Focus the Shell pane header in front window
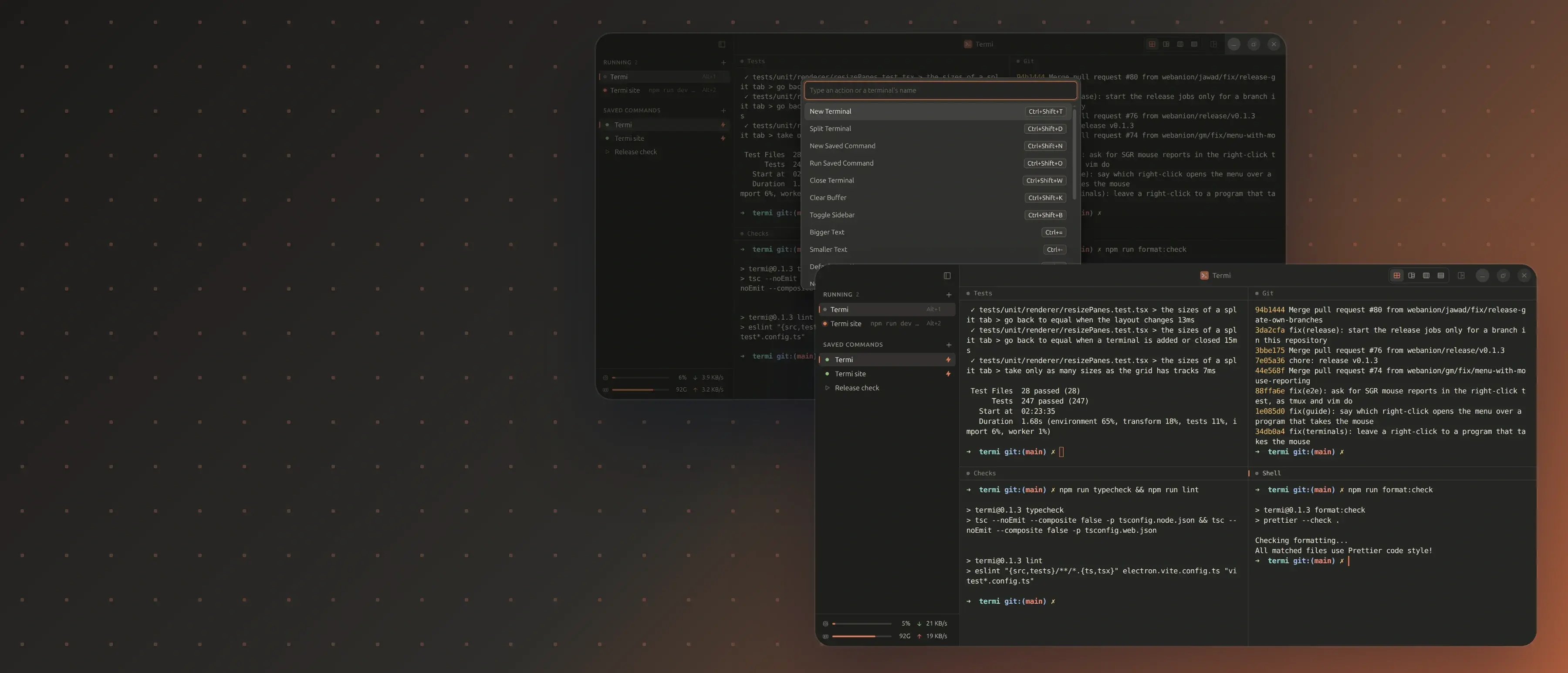This screenshot has height=673, width=1568. point(1392,473)
